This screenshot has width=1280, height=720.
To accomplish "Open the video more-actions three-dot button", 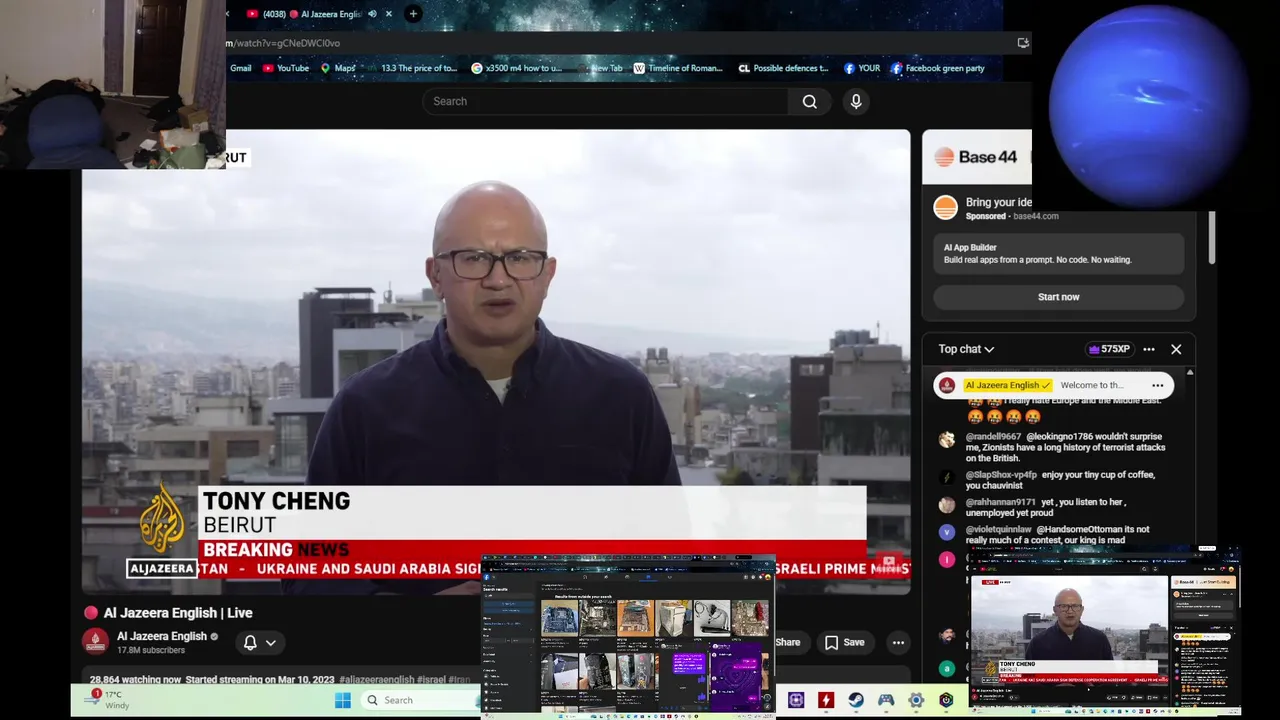I will click(x=898, y=642).
